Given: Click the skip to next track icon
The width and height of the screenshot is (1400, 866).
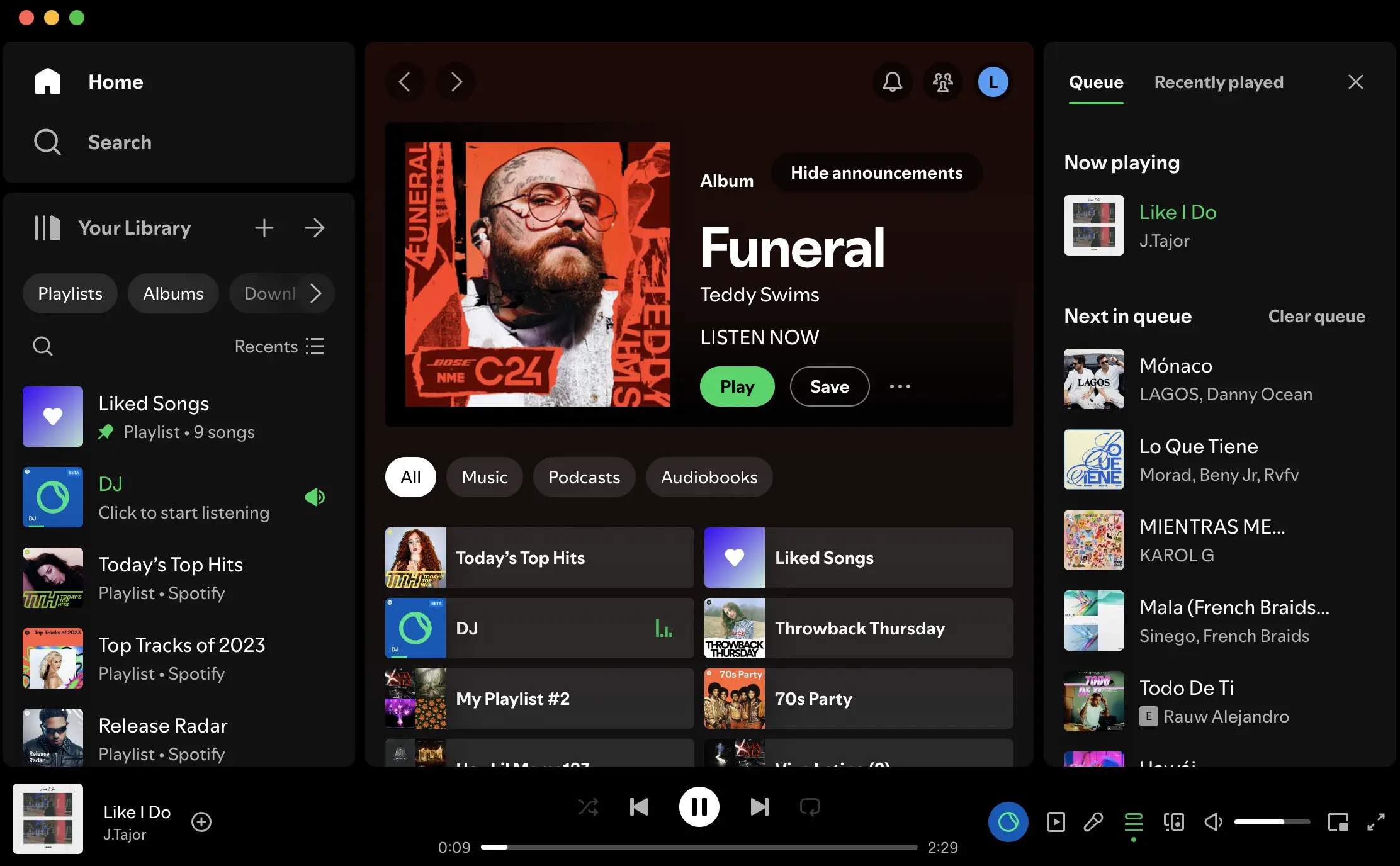Looking at the screenshot, I should pyautogui.click(x=759, y=807).
